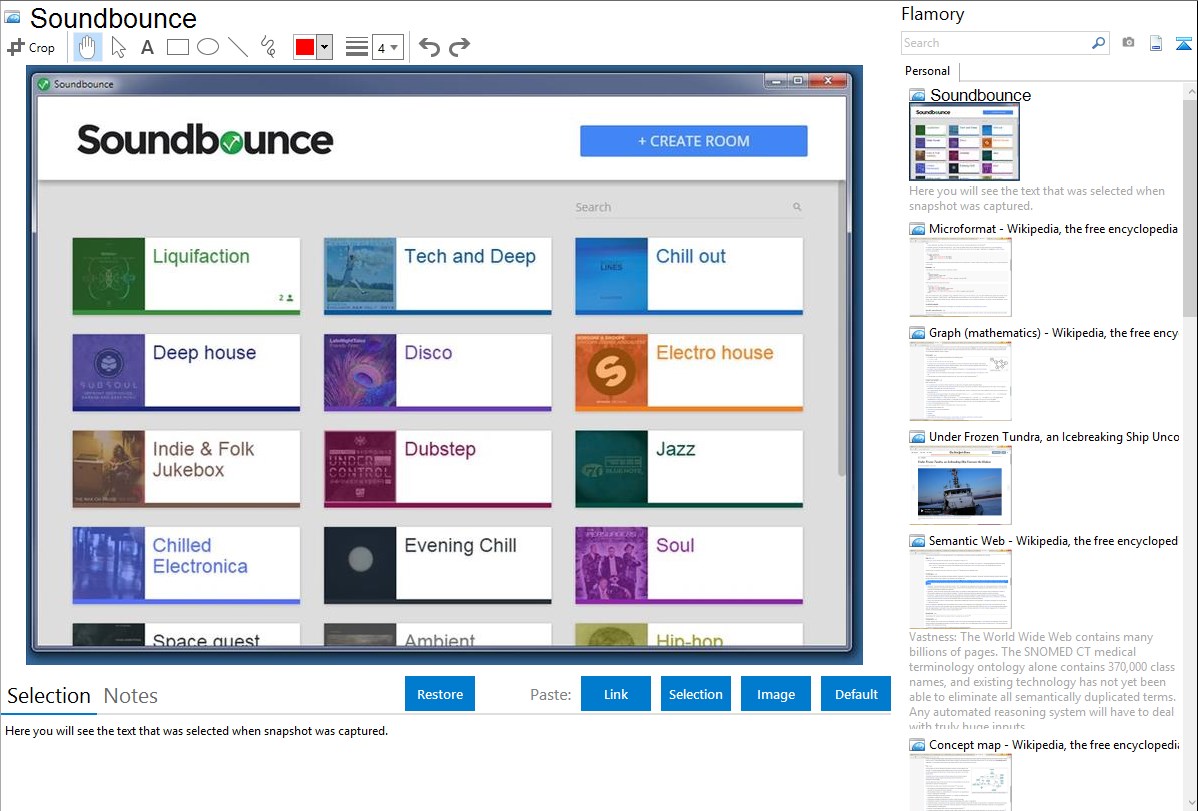Image resolution: width=1198 pixels, height=811 pixels.
Task: Select the rectangle shape tool
Action: point(177,46)
